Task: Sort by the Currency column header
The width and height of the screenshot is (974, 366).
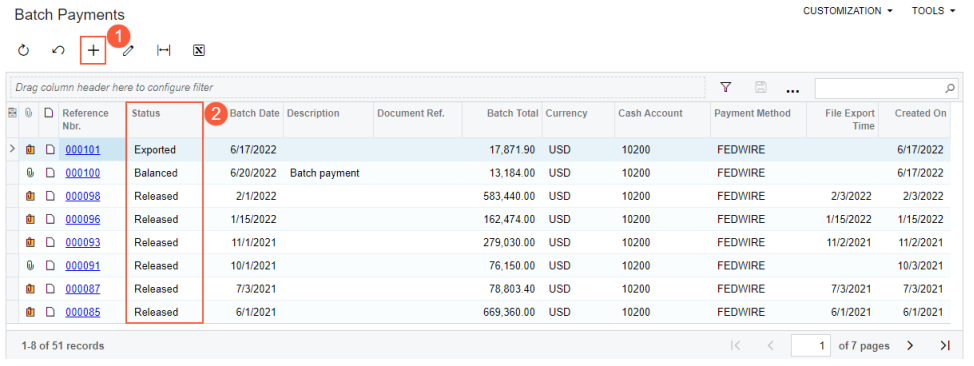Action: coord(567,113)
